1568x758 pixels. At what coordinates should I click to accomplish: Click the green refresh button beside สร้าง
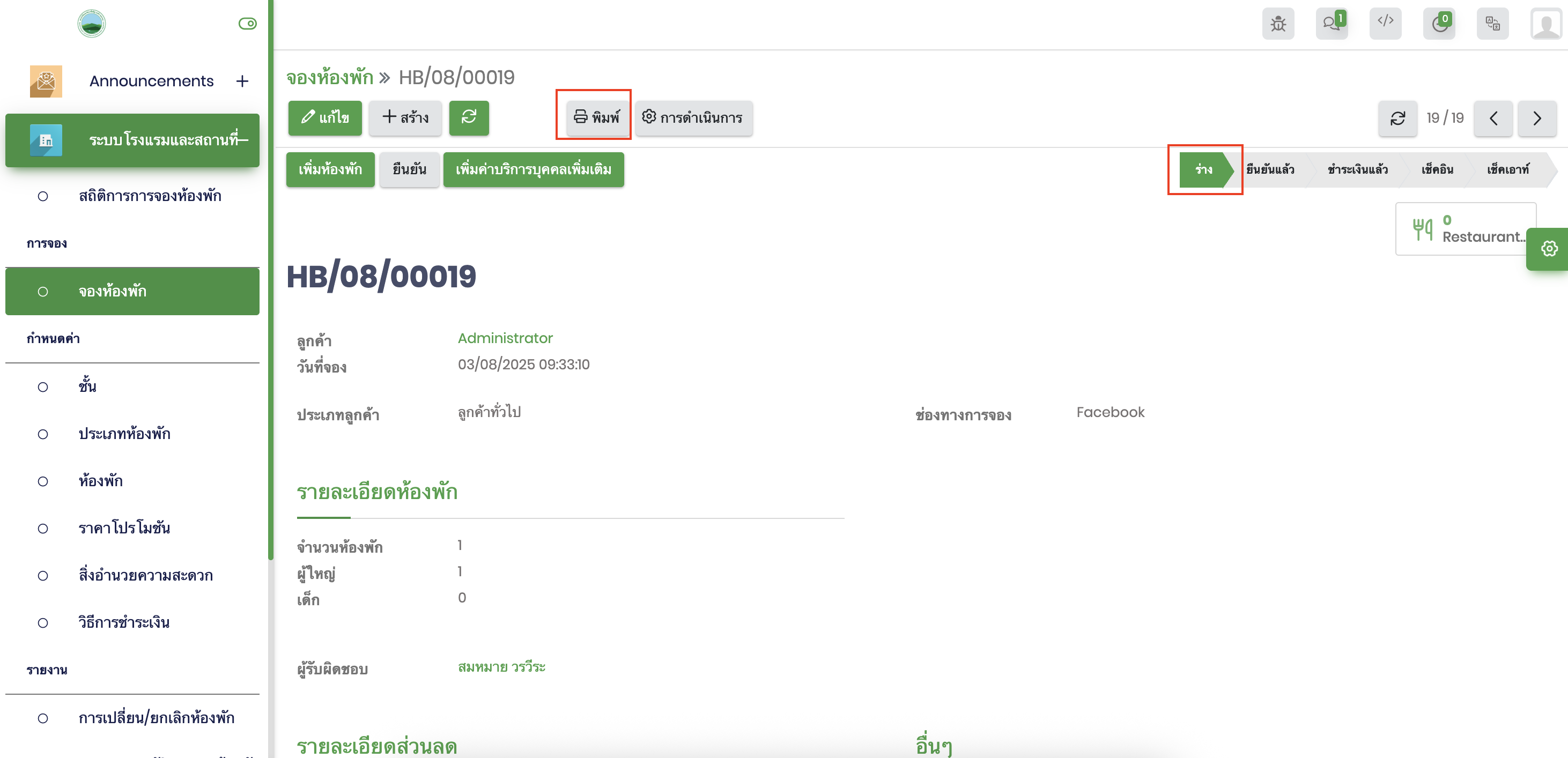pyautogui.click(x=469, y=117)
